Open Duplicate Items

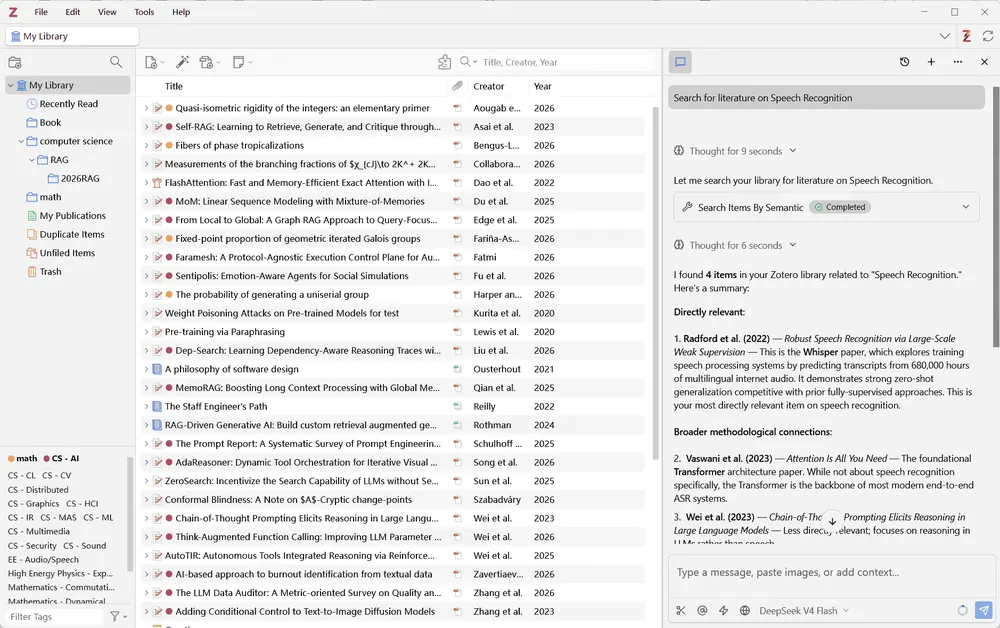coord(72,234)
